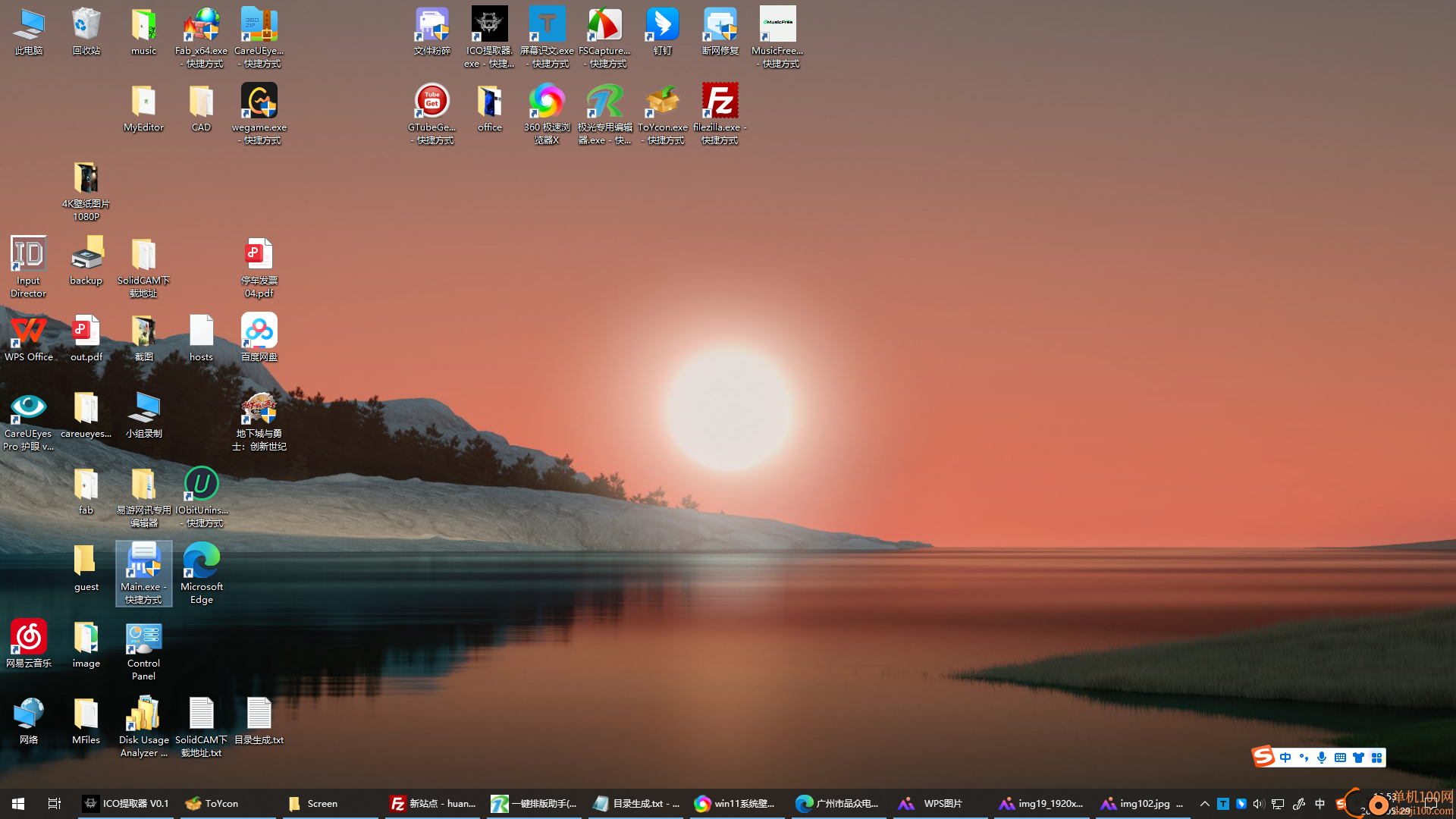Switch to WPS图片 taskbar window

click(940, 803)
